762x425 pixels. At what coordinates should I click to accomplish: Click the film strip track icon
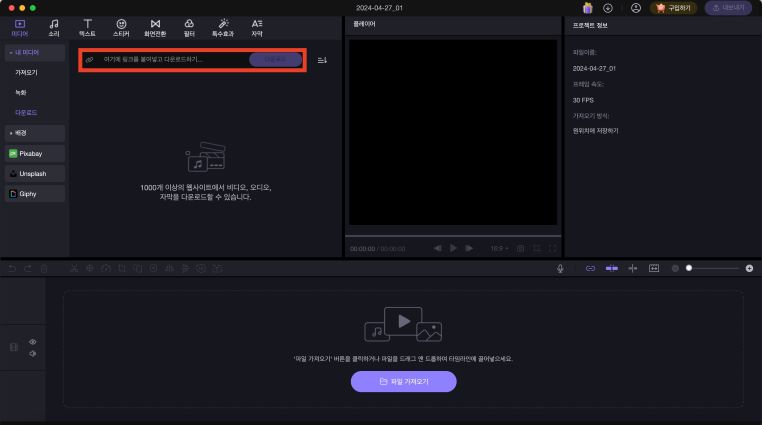click(x=14, y=347)
